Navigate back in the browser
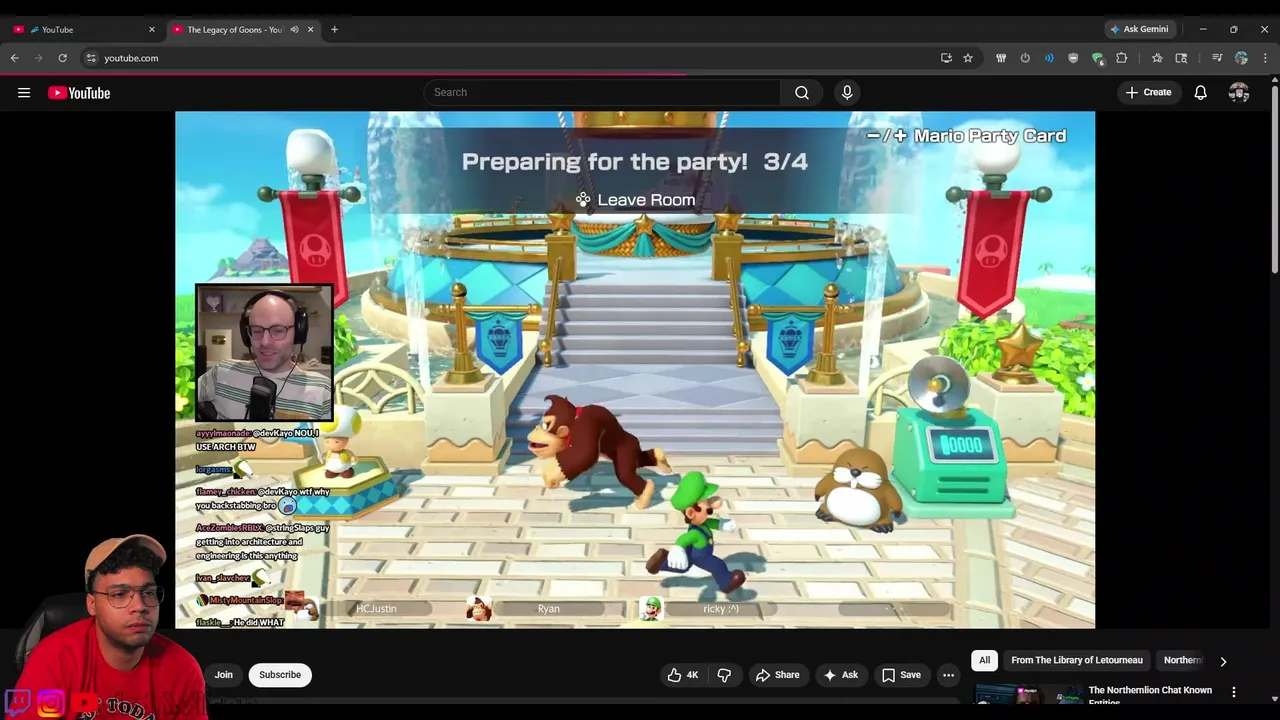The width and height of the screenshot is (1280, 720). pyautogui.click(x=15, y=58)
